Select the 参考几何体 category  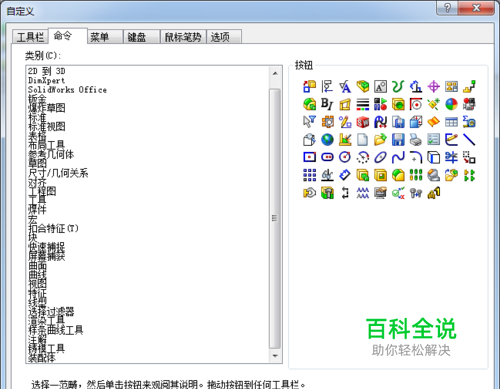pyautogui.click(x=51, y=154)
